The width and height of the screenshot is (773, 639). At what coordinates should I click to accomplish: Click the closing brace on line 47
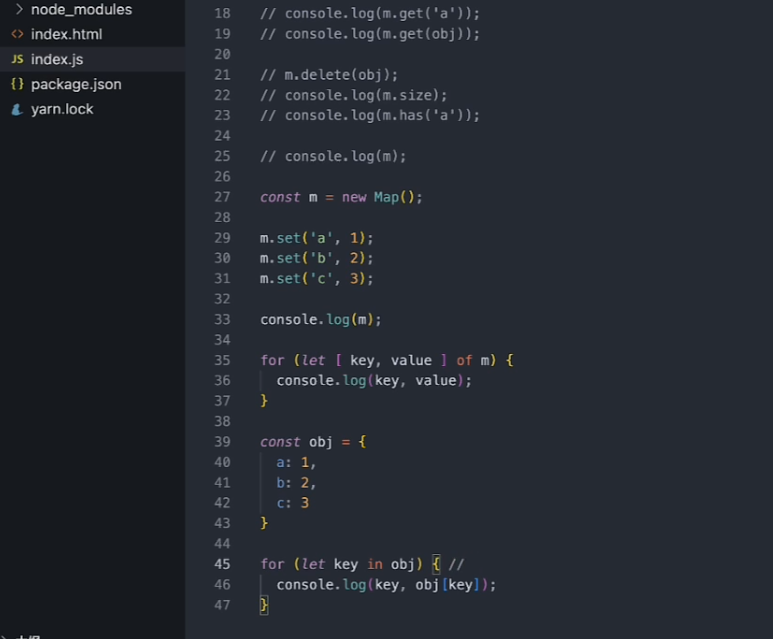(264, 605)
